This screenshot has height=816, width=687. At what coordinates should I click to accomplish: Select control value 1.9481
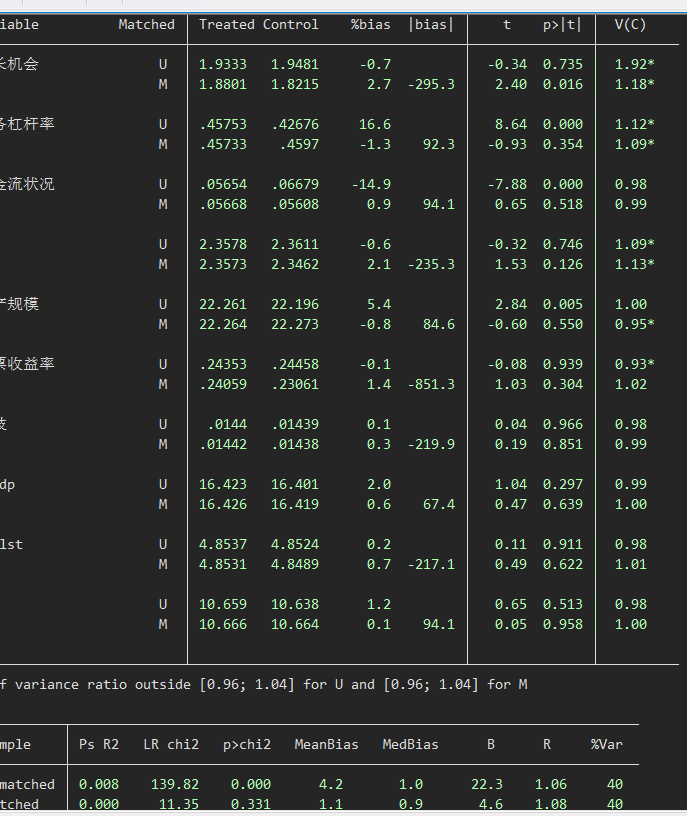click(x=295, y=65)
